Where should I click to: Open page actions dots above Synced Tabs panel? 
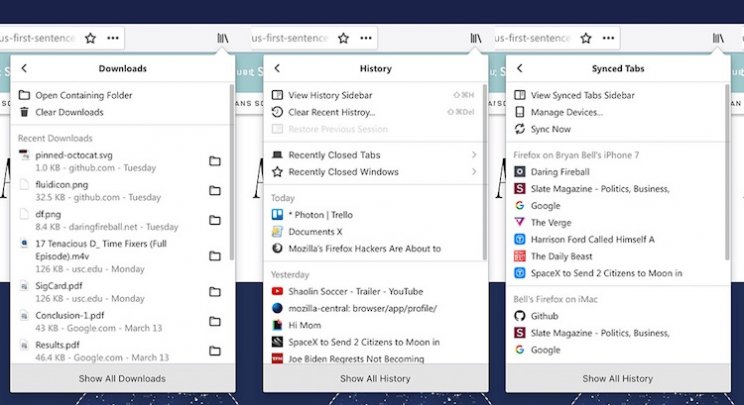[608, 38]
